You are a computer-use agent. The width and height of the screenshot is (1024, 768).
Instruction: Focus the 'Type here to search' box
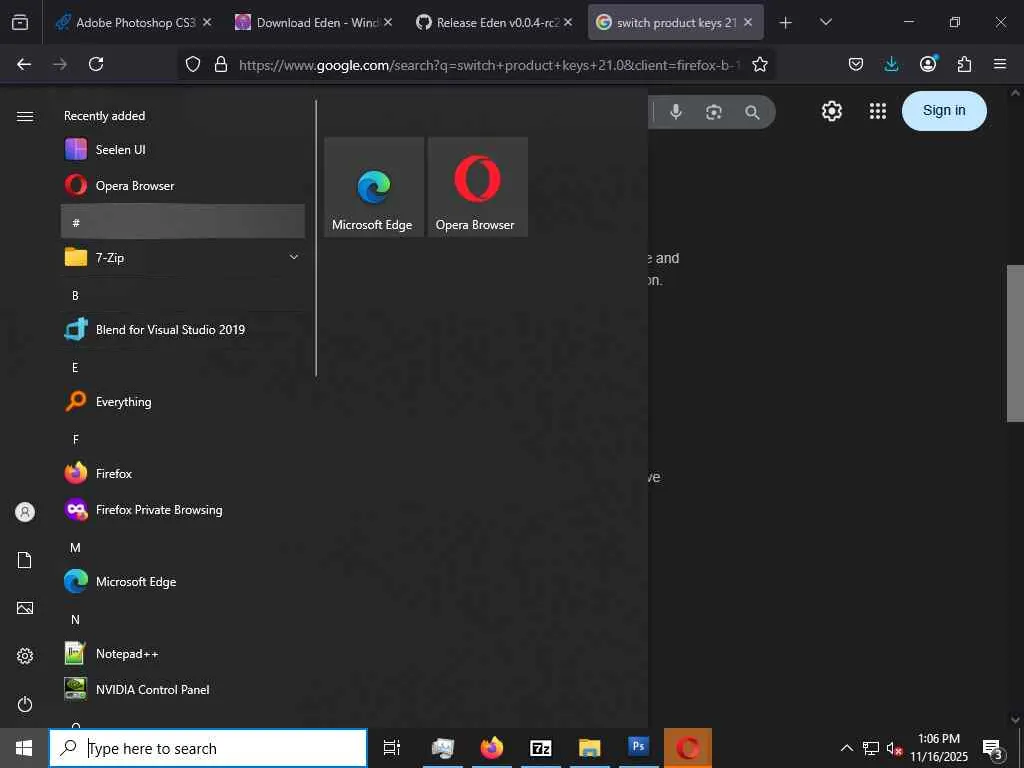(x=208, y=748)
